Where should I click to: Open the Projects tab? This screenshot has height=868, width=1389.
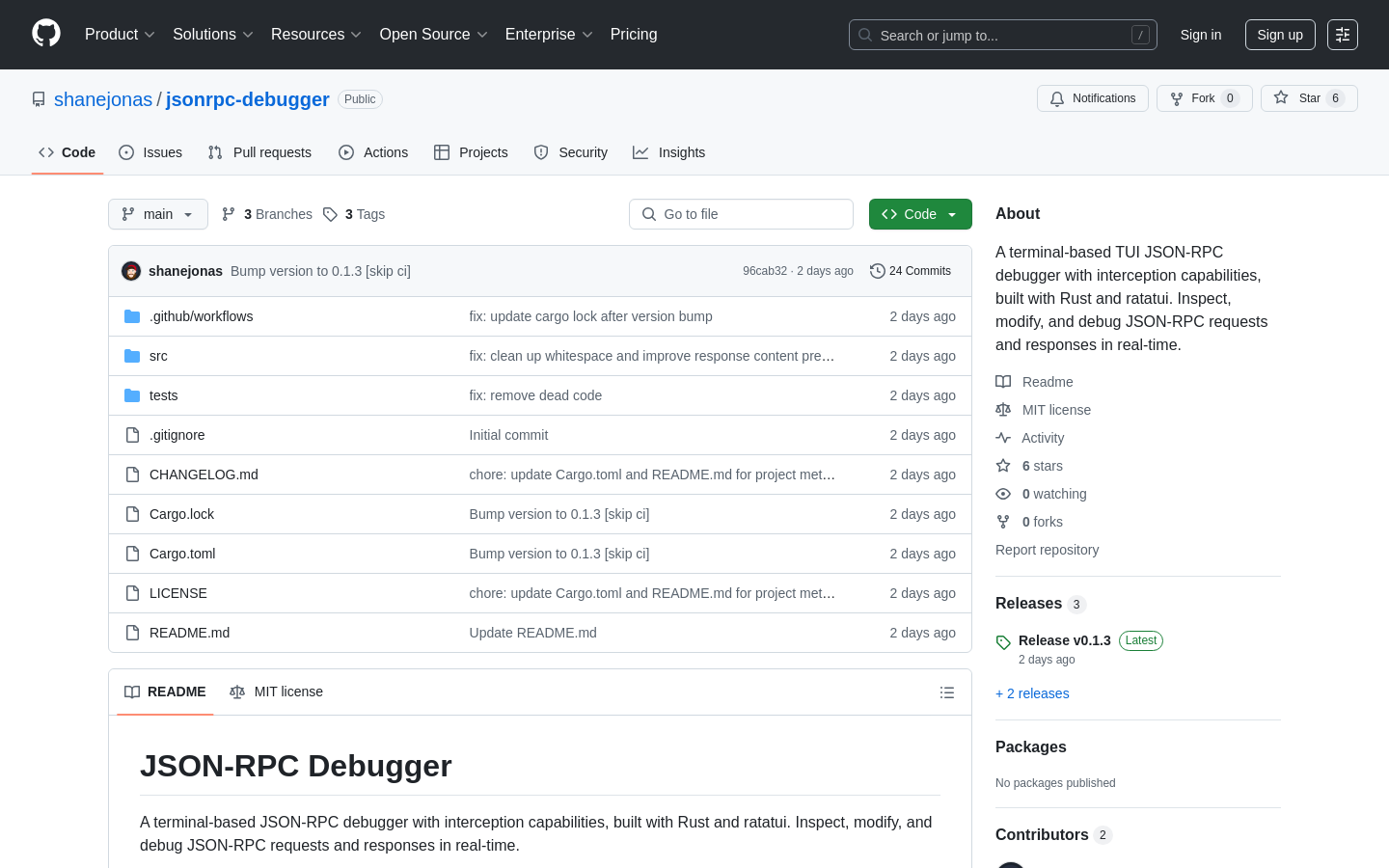click(471, 152)
